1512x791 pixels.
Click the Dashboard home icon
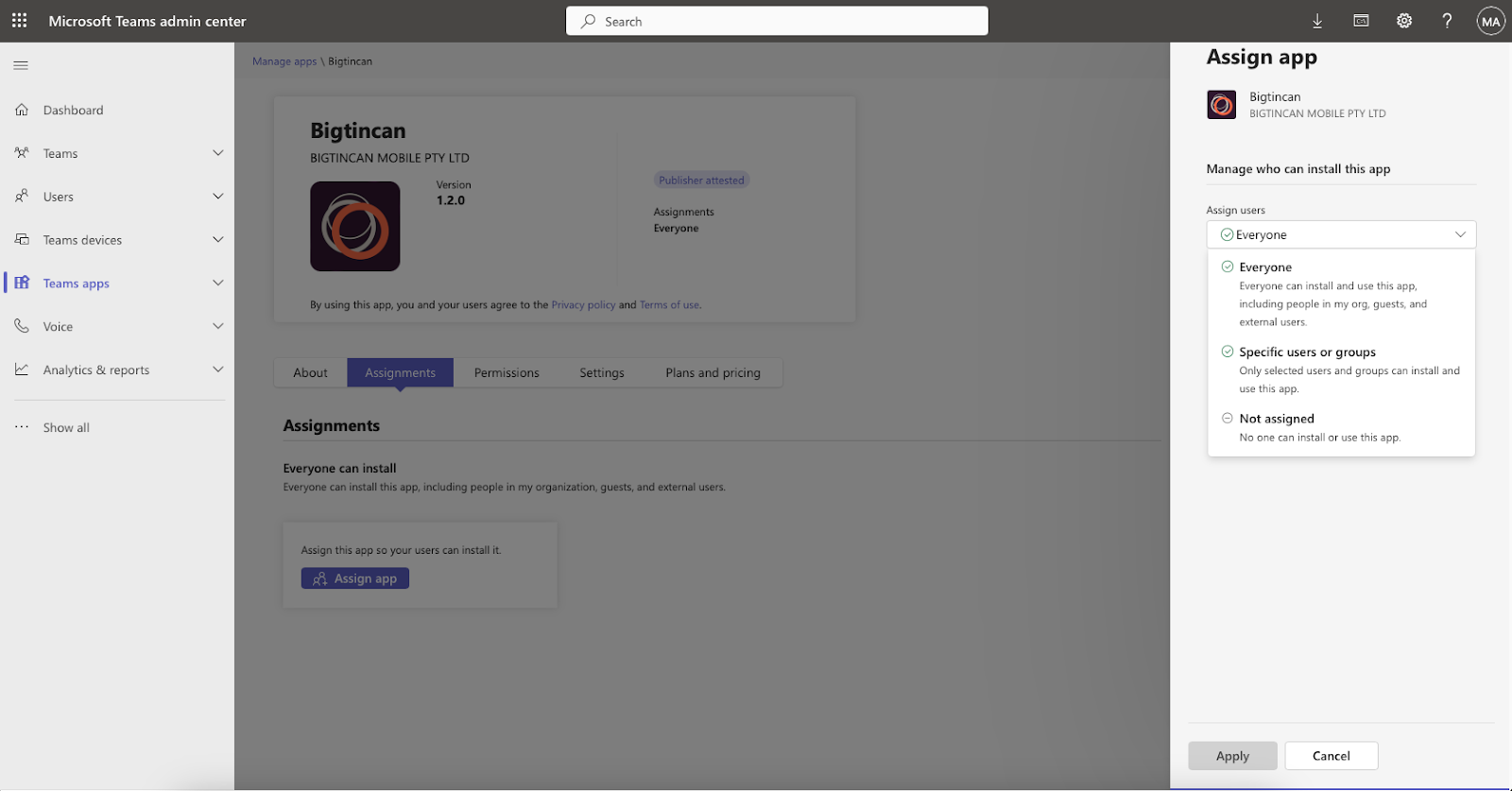22,110
